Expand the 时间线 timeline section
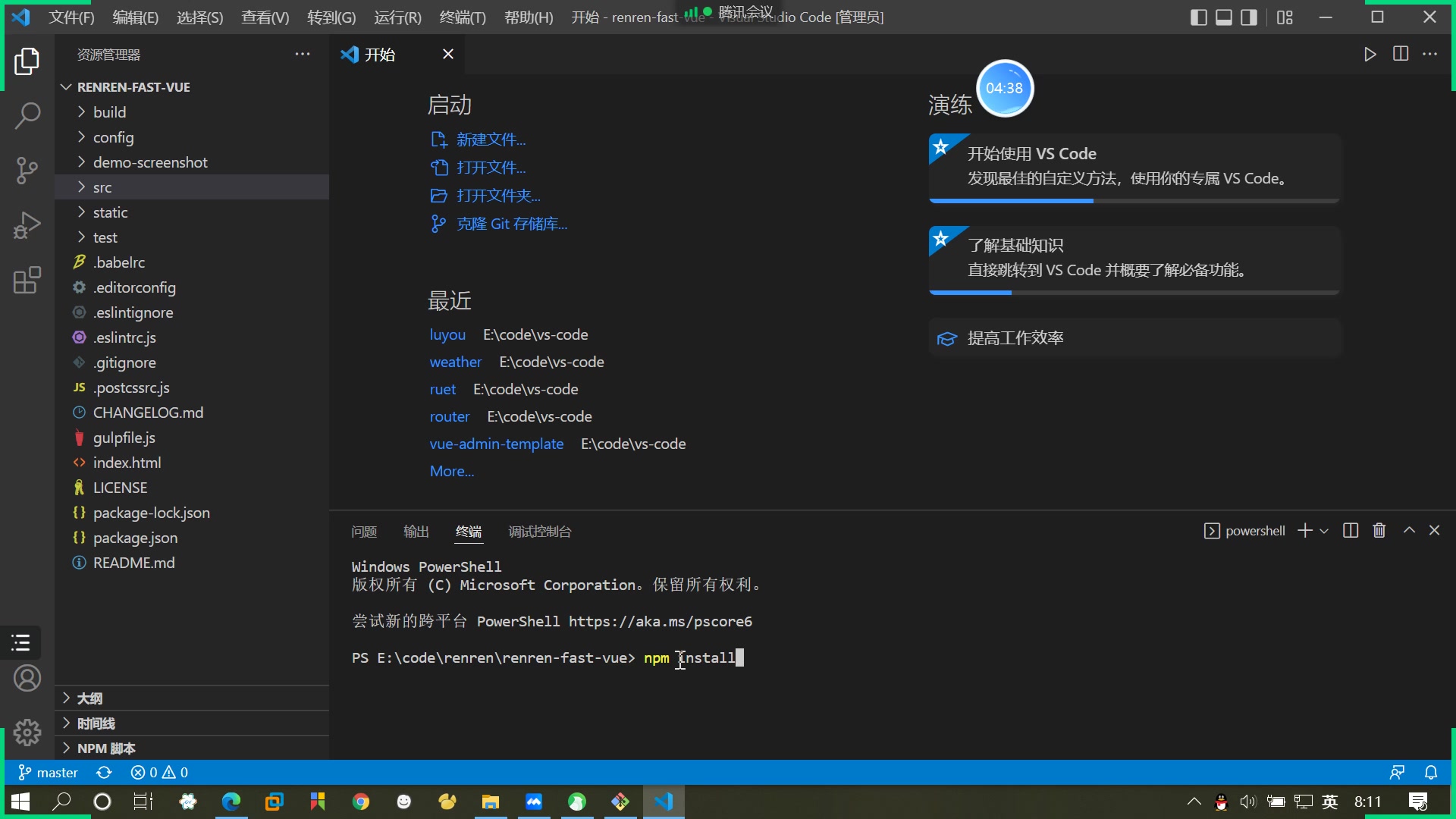 point(192,723)
